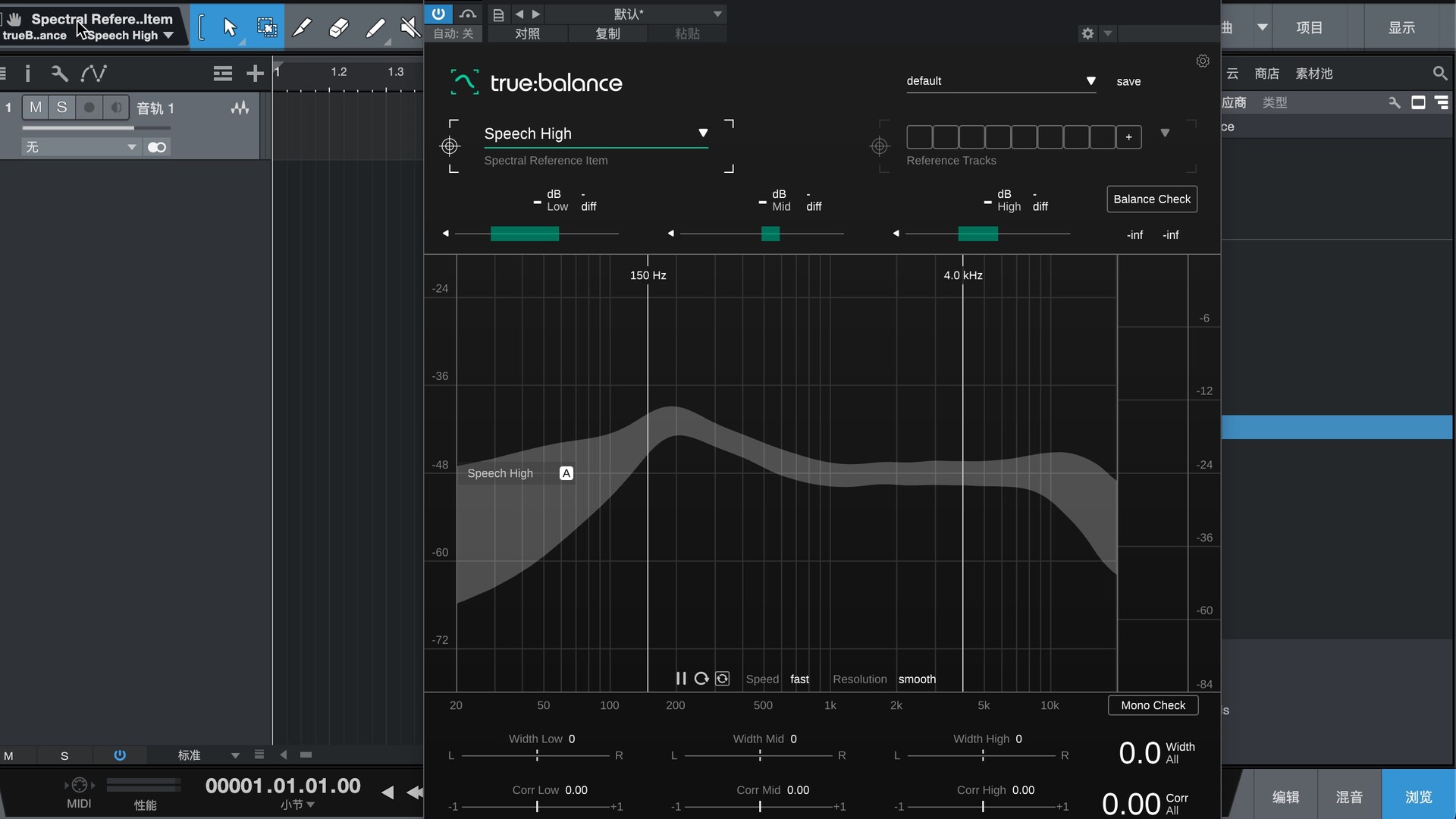Solo track 1 with S button
This screenshot has width=1456, height=819.
61,108
